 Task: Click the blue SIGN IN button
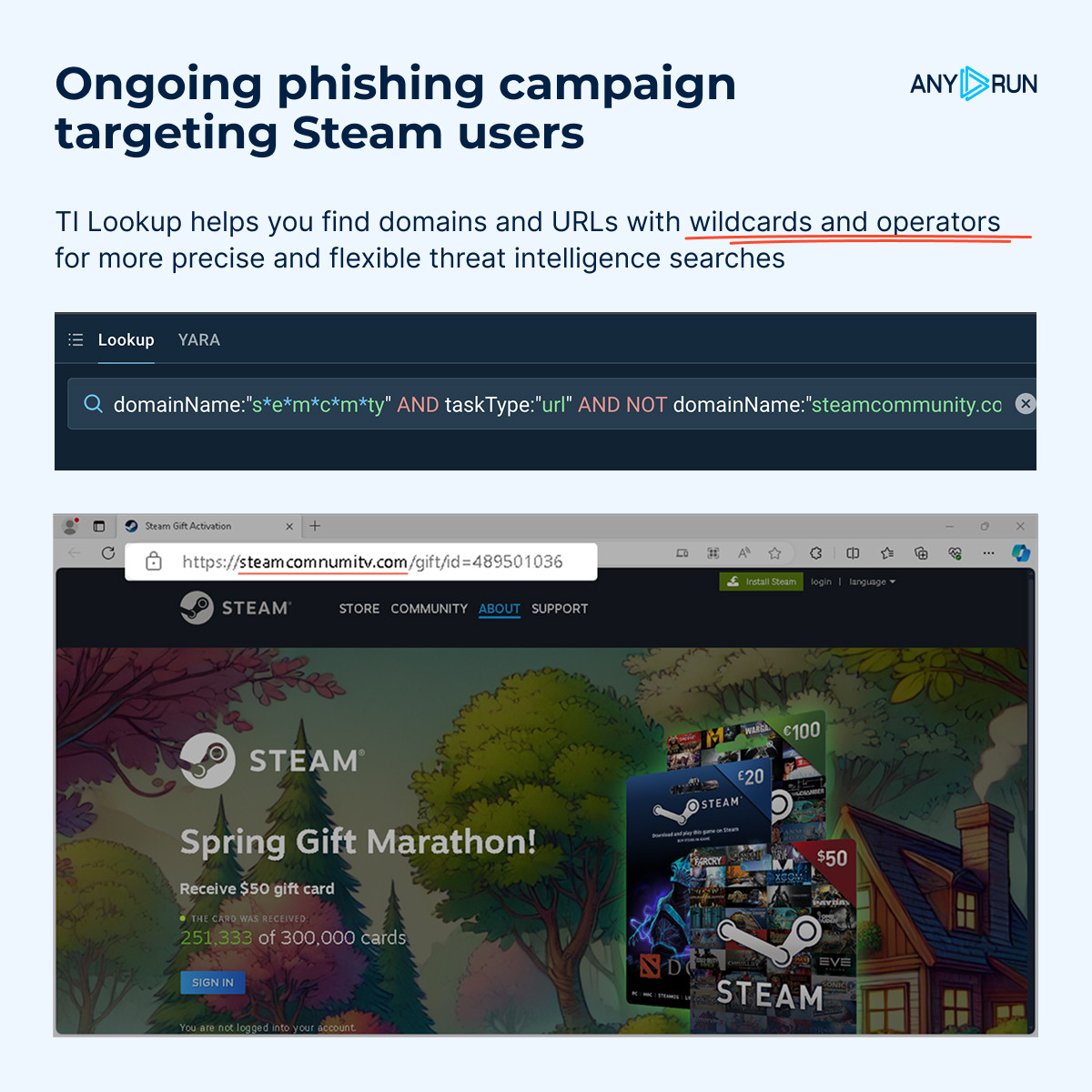(x=213, y=983)
